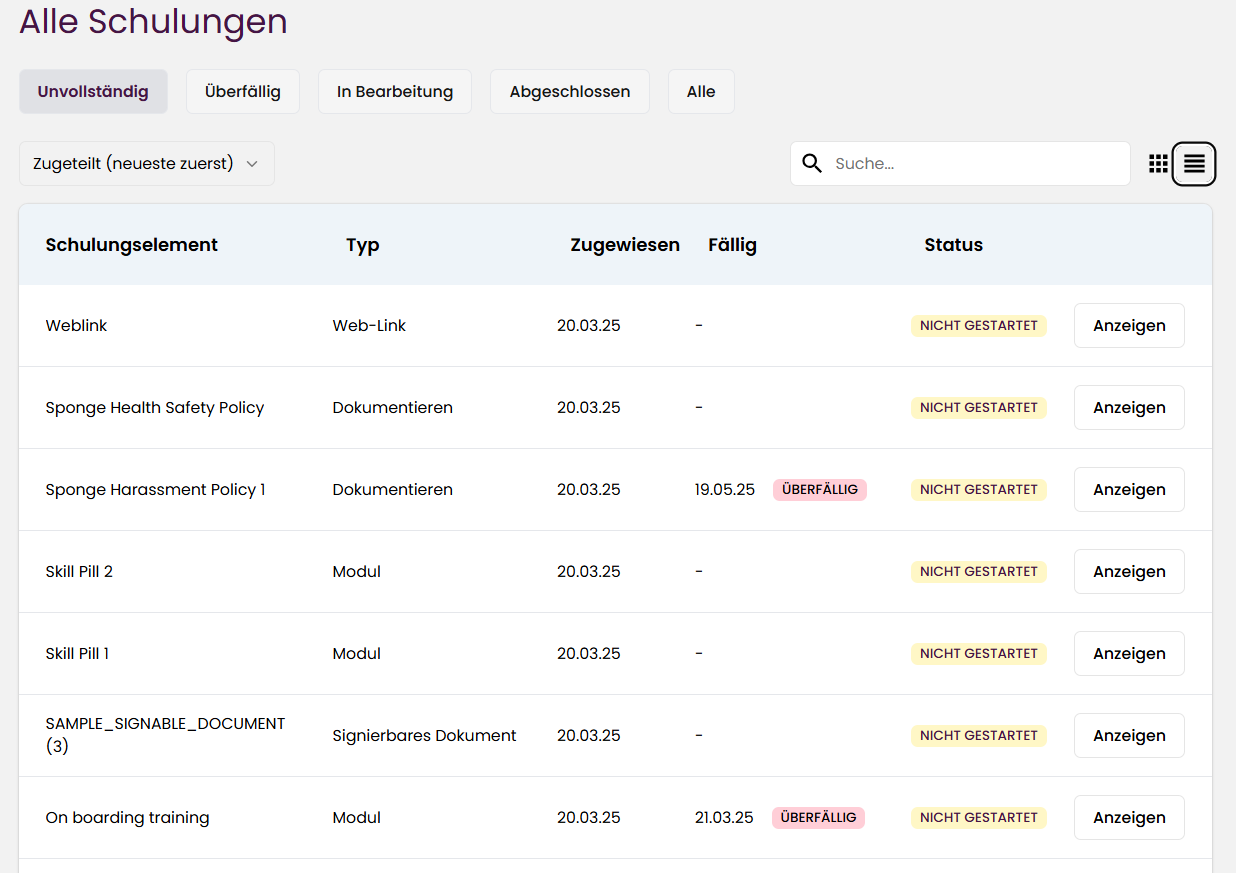Screen dimensions: 1236x873
Task: Select the Unvollständig filter tab
Action: [x=93, y=91]
